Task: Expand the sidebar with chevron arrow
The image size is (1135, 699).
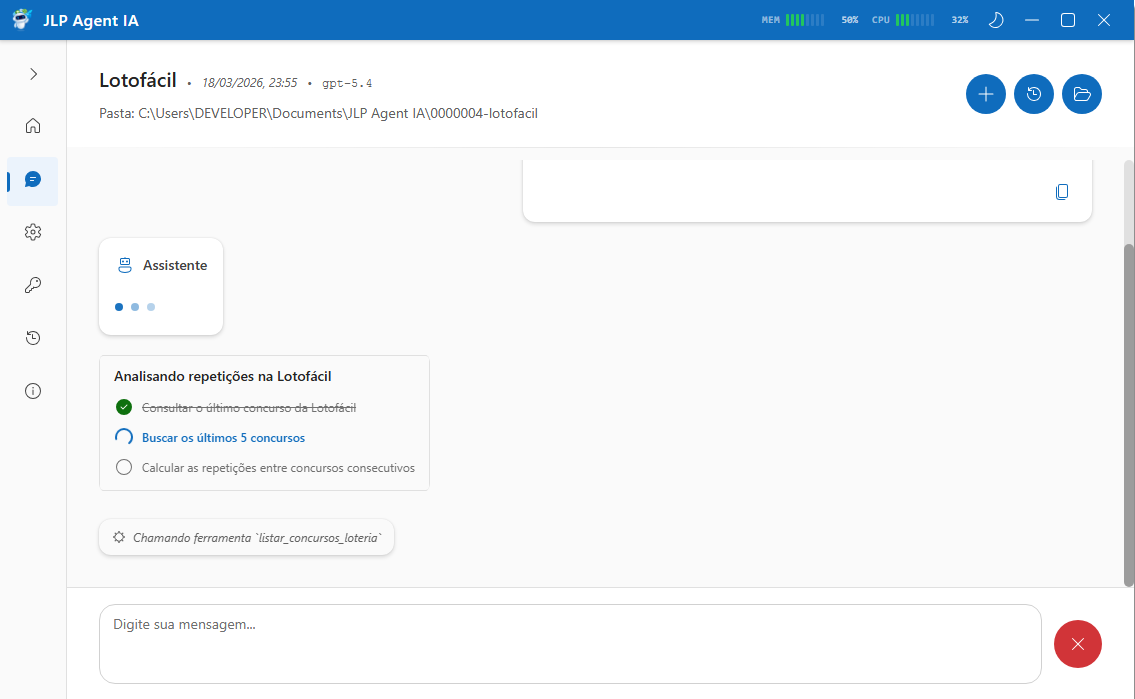Action: click(x=33, y=74)
